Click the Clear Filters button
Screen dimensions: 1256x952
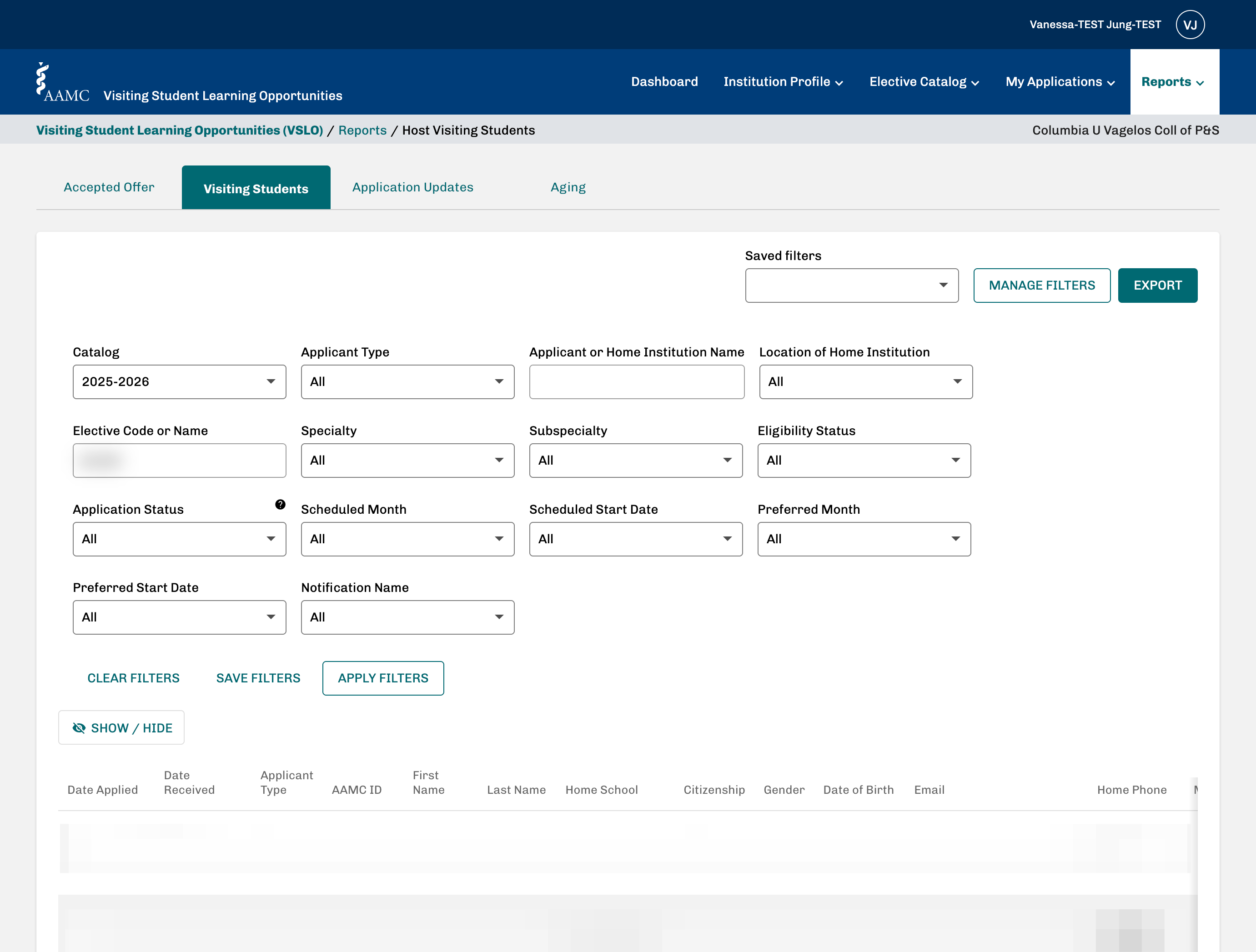133,678
